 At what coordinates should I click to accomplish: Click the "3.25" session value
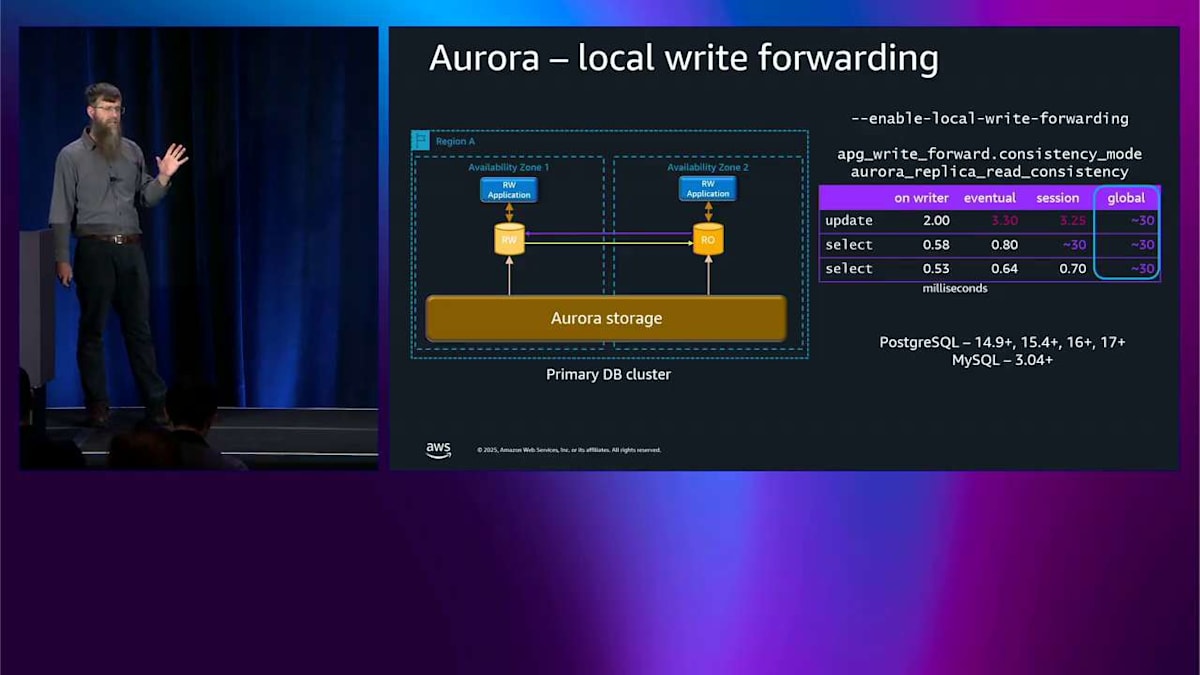[x=1072, y=221]
